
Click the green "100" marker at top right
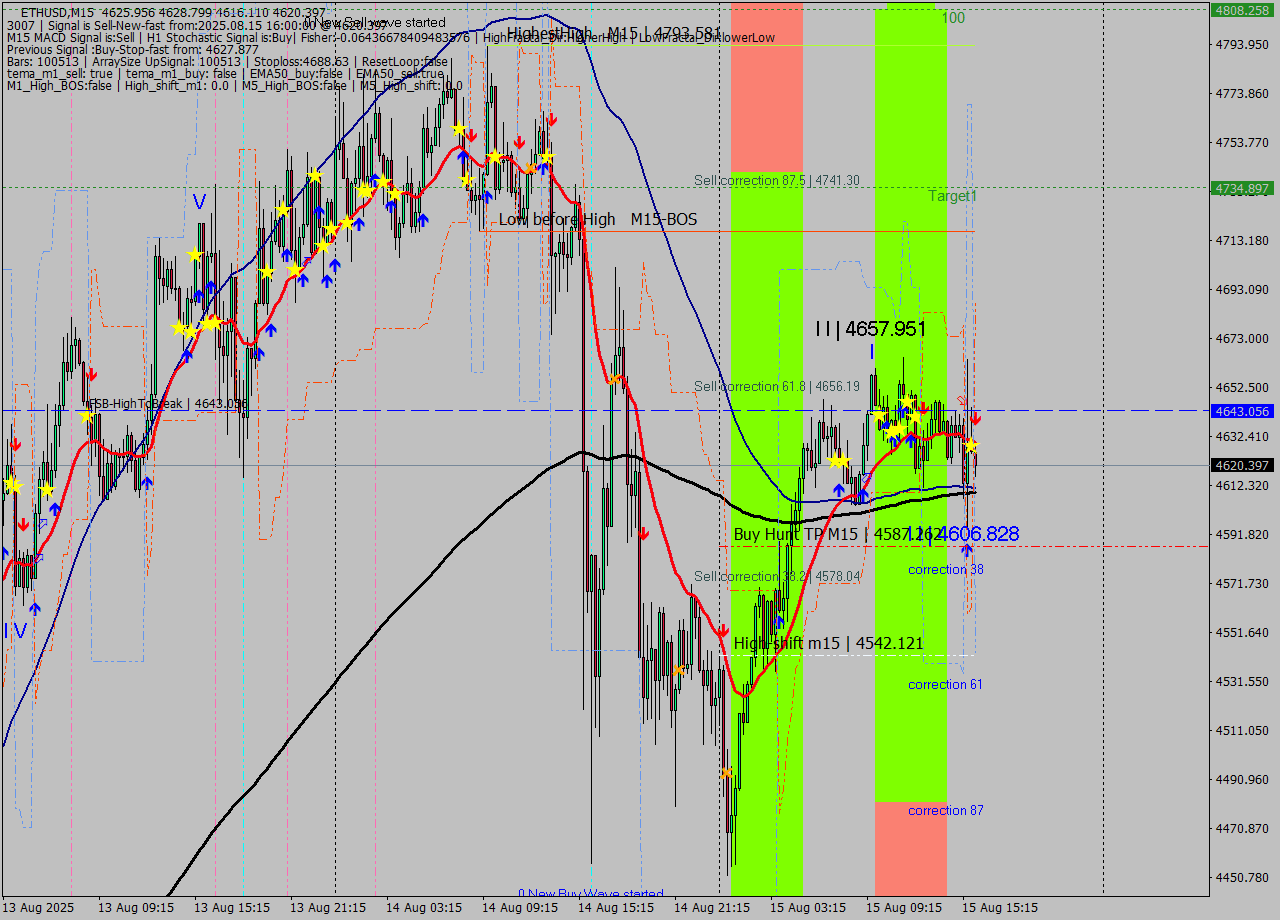951,19
